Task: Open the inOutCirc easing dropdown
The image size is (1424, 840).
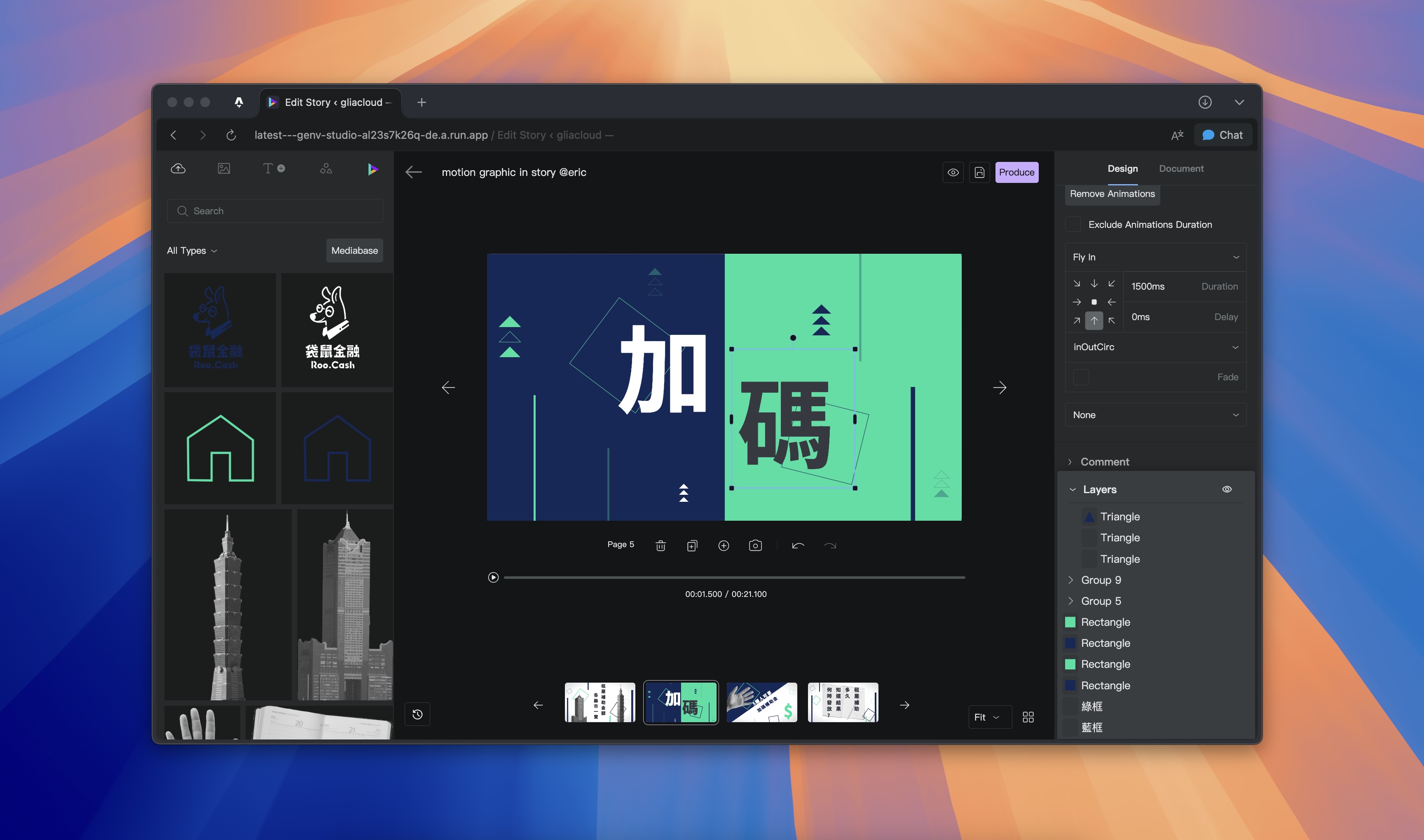Action: (x=1155, y=347)
